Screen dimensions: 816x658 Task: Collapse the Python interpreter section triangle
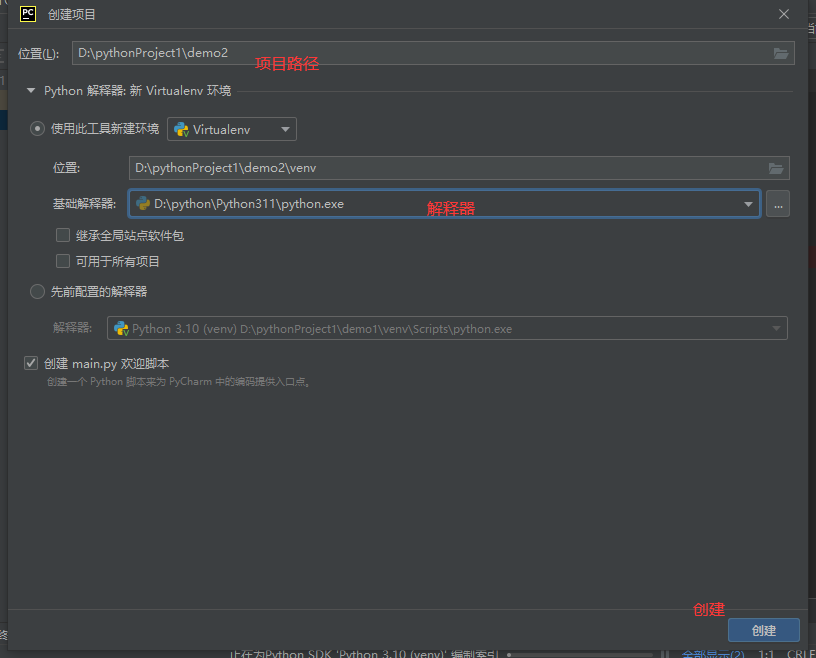click(x=31, y=91)
